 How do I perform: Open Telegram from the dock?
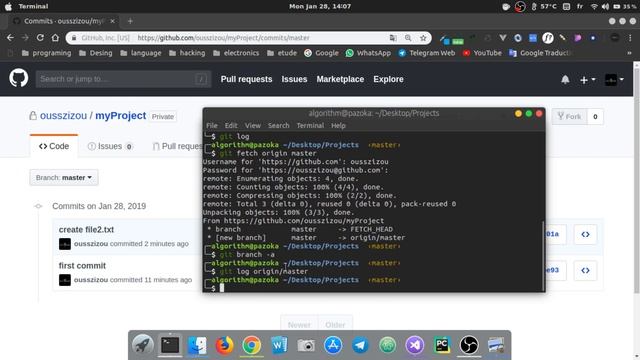360,345
